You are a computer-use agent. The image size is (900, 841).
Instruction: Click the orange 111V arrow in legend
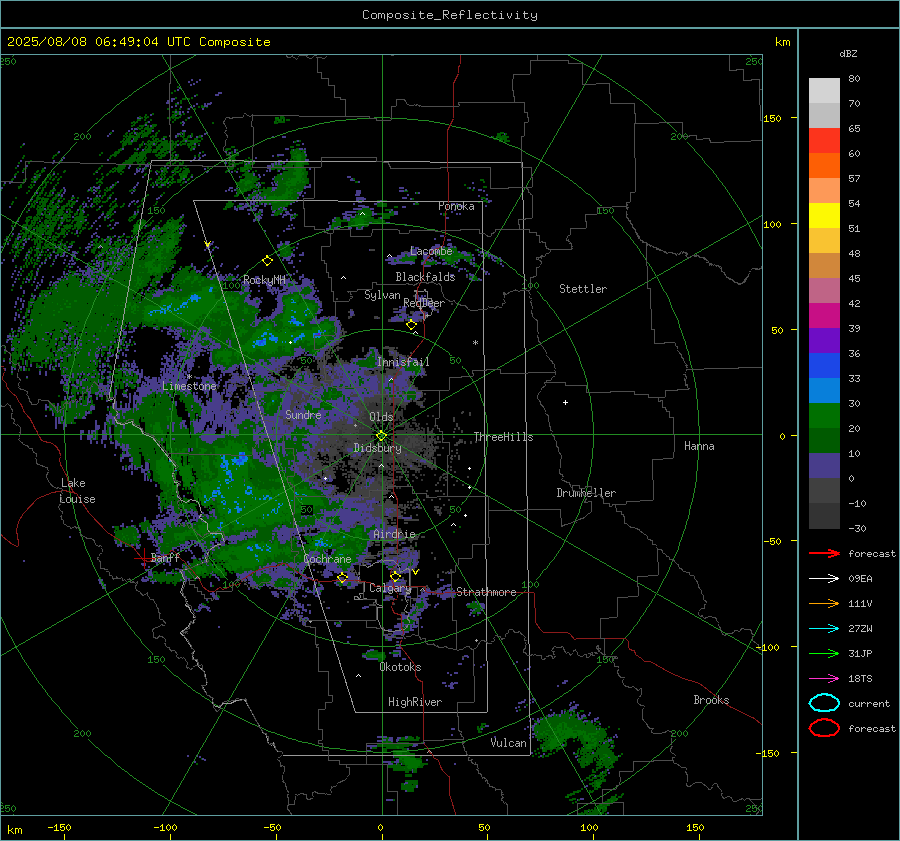click(x=824, y=603)
